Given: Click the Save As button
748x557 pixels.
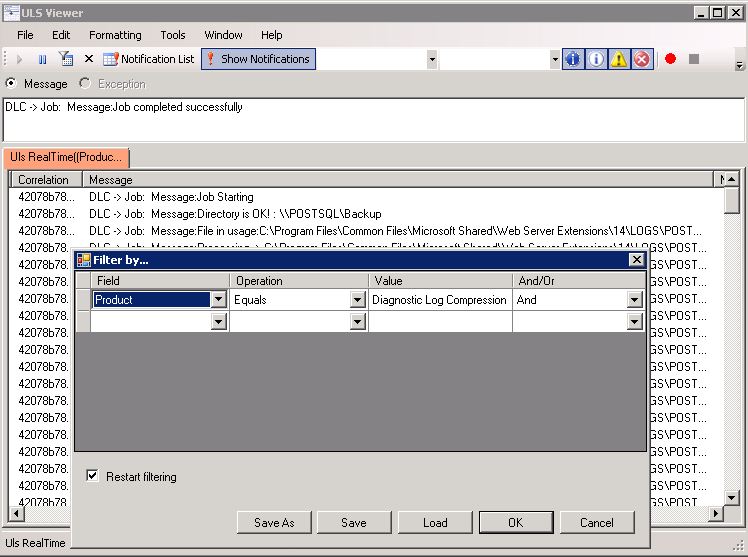Looking at the screenshot, I should point(274,522).
